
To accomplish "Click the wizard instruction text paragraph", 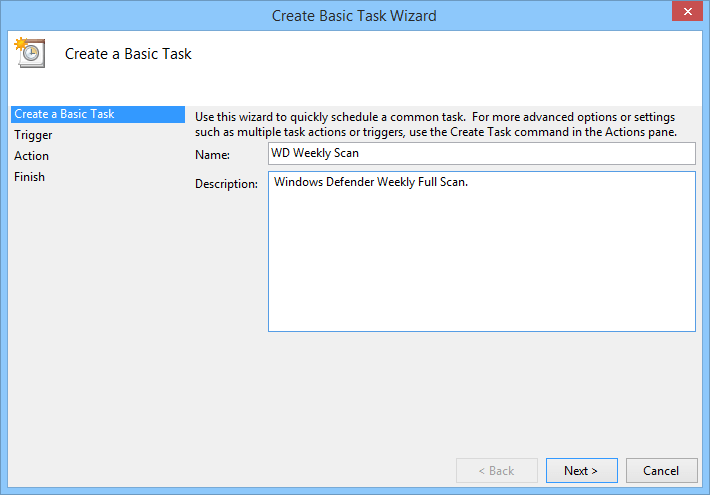I will click(x=435, y=125).
